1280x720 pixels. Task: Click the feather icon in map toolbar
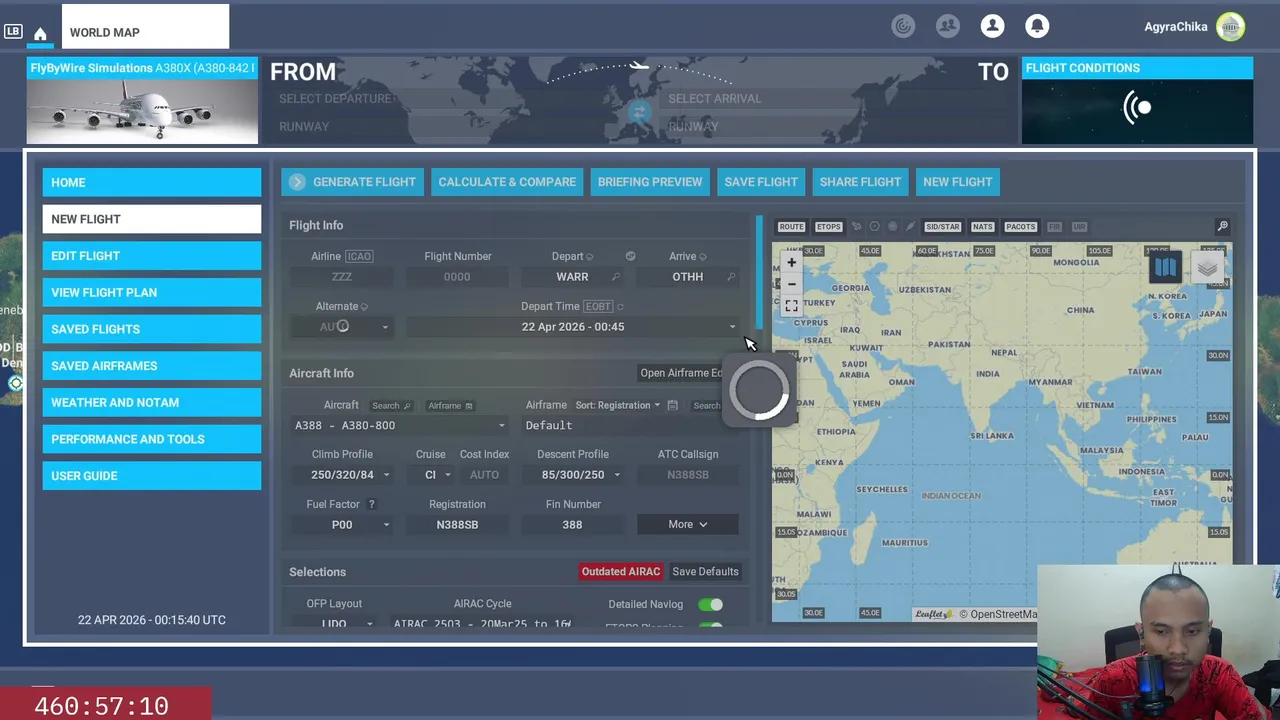coord(910,227)
